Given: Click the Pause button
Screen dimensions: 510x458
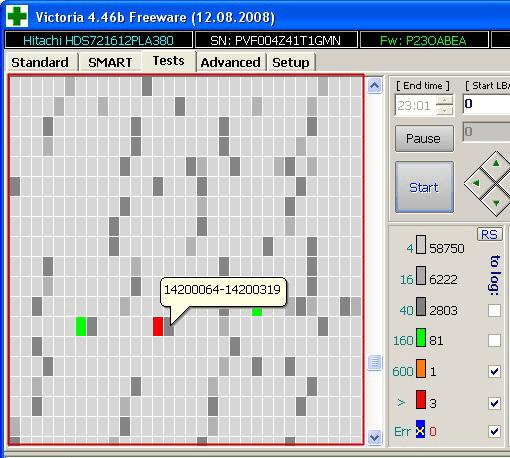Looking at the screenshot, I should point(424,138).
